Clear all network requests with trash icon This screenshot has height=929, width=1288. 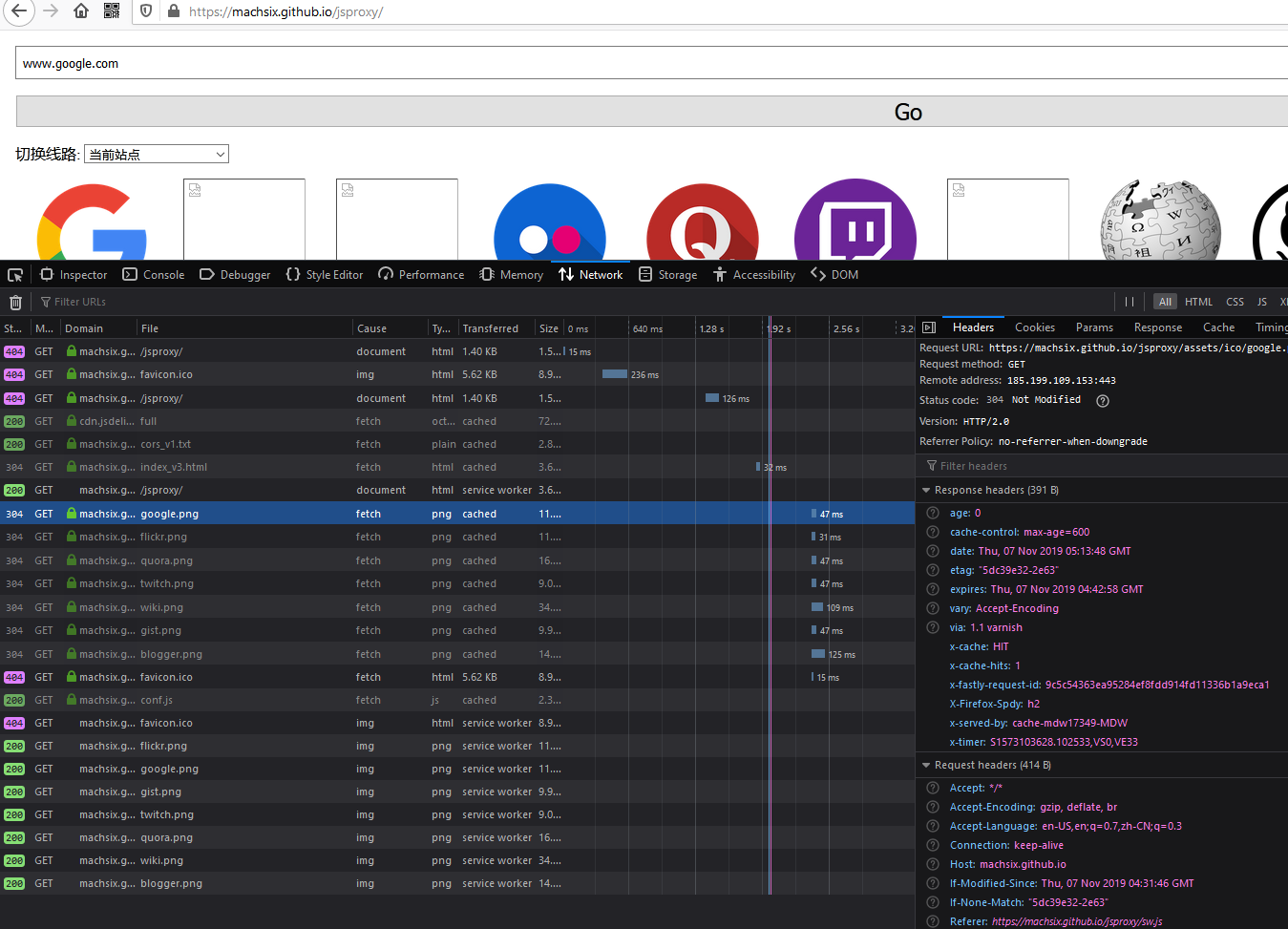pos(14,301)
